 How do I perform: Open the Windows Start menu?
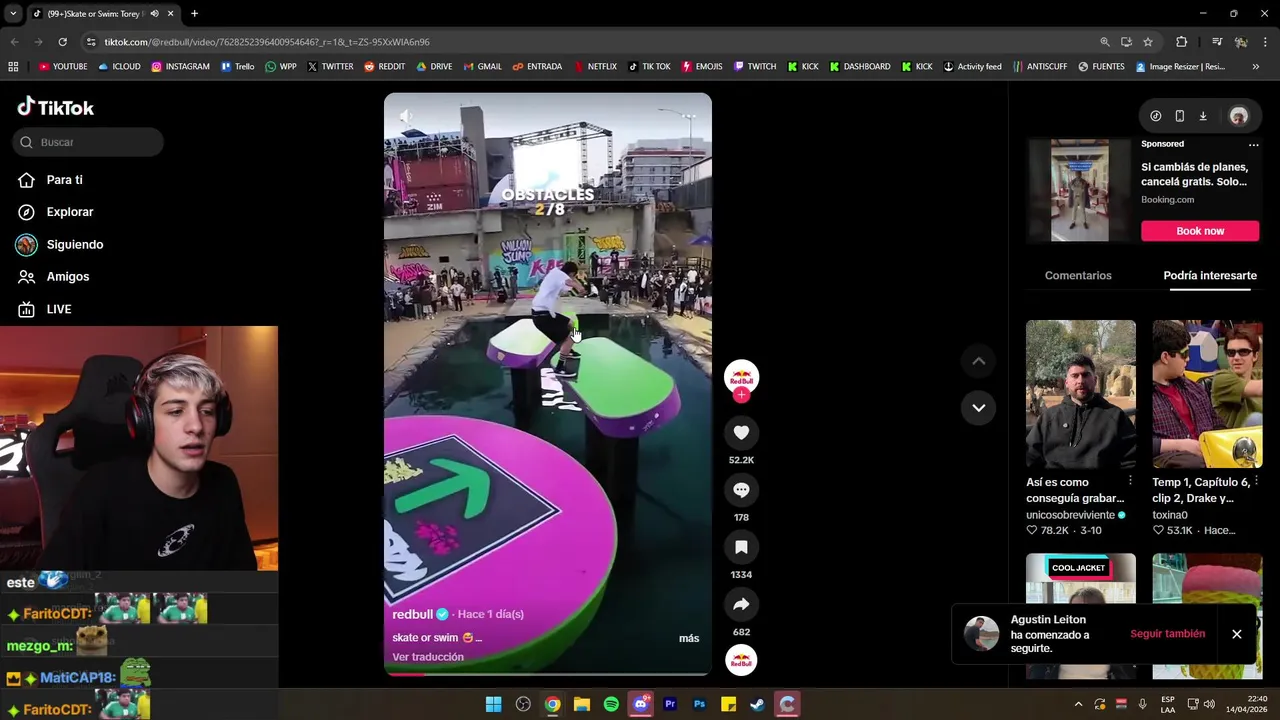click(493, 704)
